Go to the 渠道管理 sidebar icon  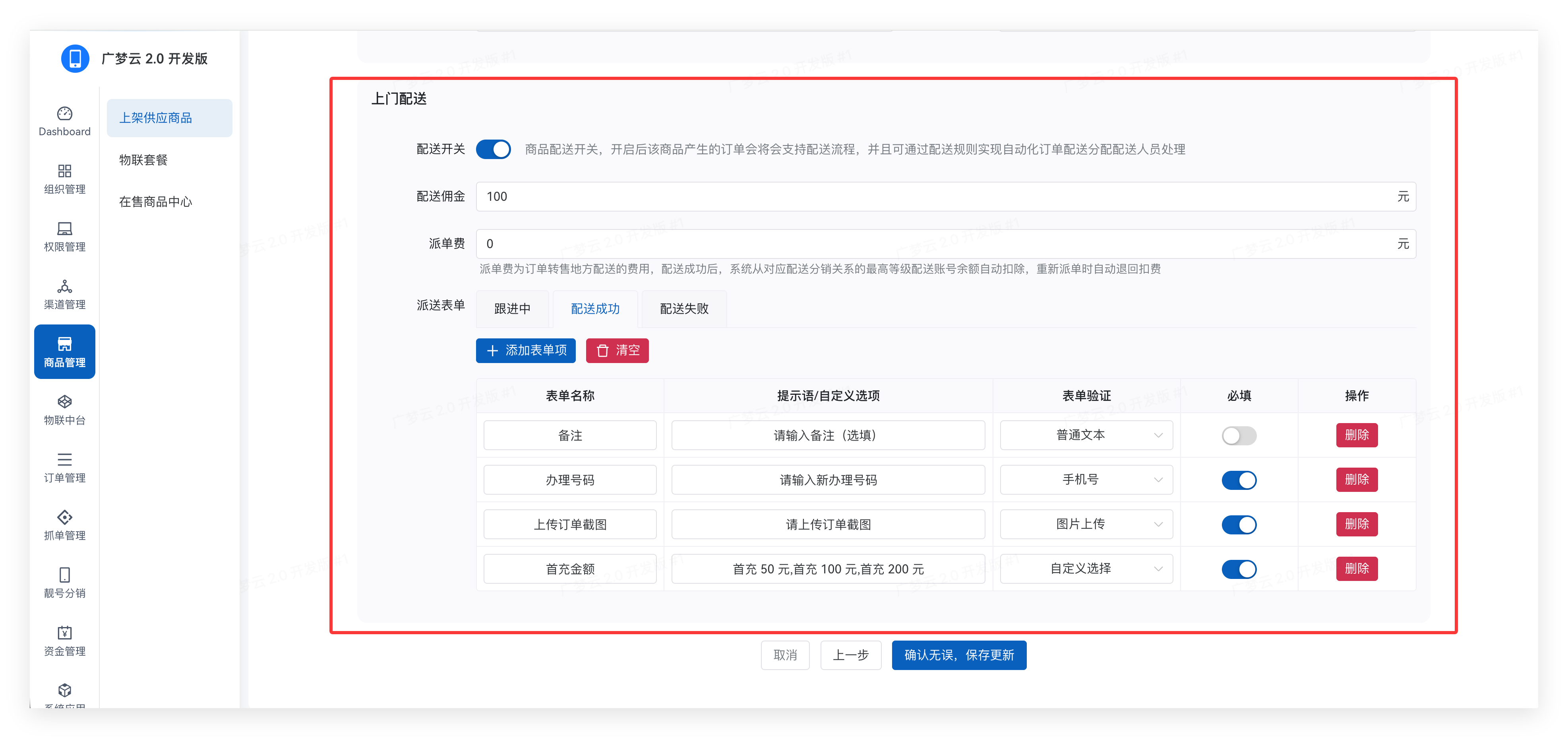click(64, 287)
